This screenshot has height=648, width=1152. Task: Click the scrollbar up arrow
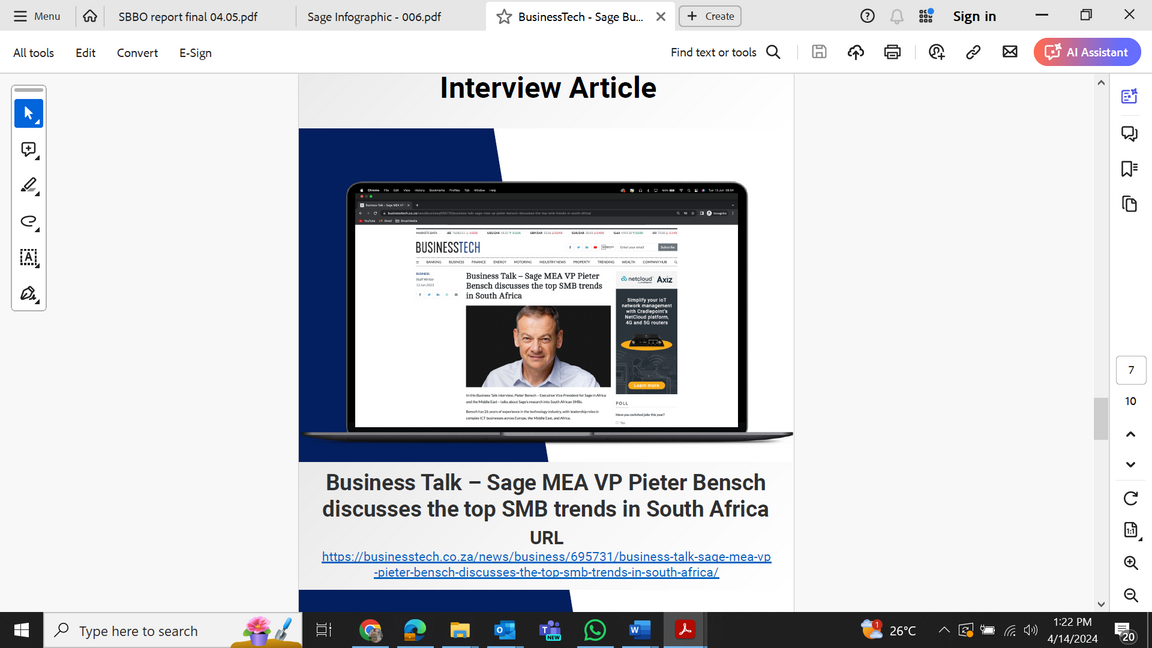tap(1101, 83)
